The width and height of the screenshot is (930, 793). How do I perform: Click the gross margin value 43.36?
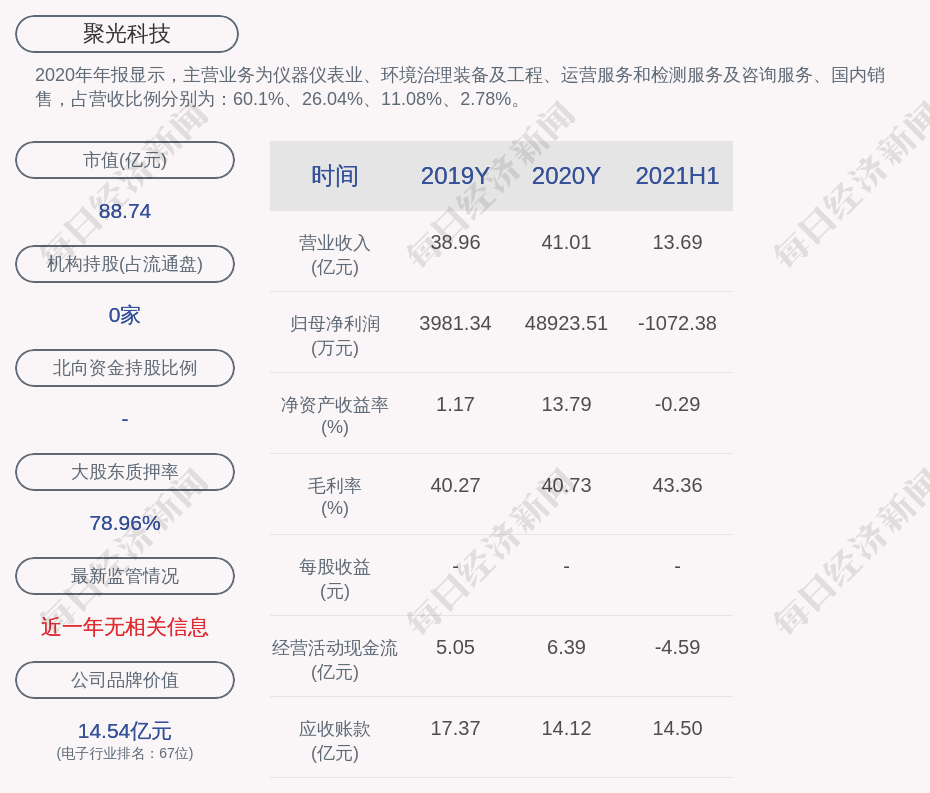pos(677,485)
